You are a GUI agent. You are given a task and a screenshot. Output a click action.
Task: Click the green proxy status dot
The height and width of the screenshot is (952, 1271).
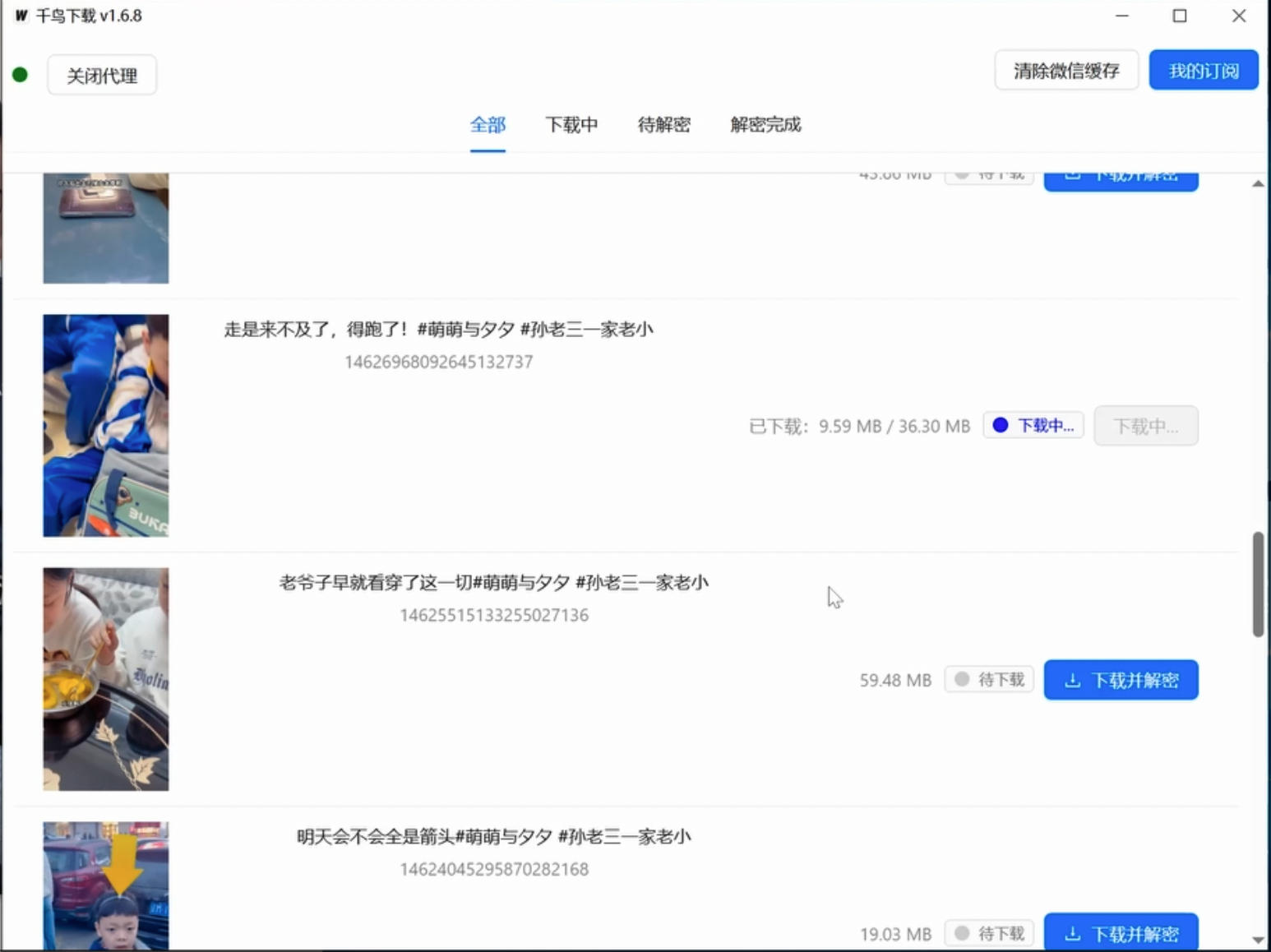[21, 74]
